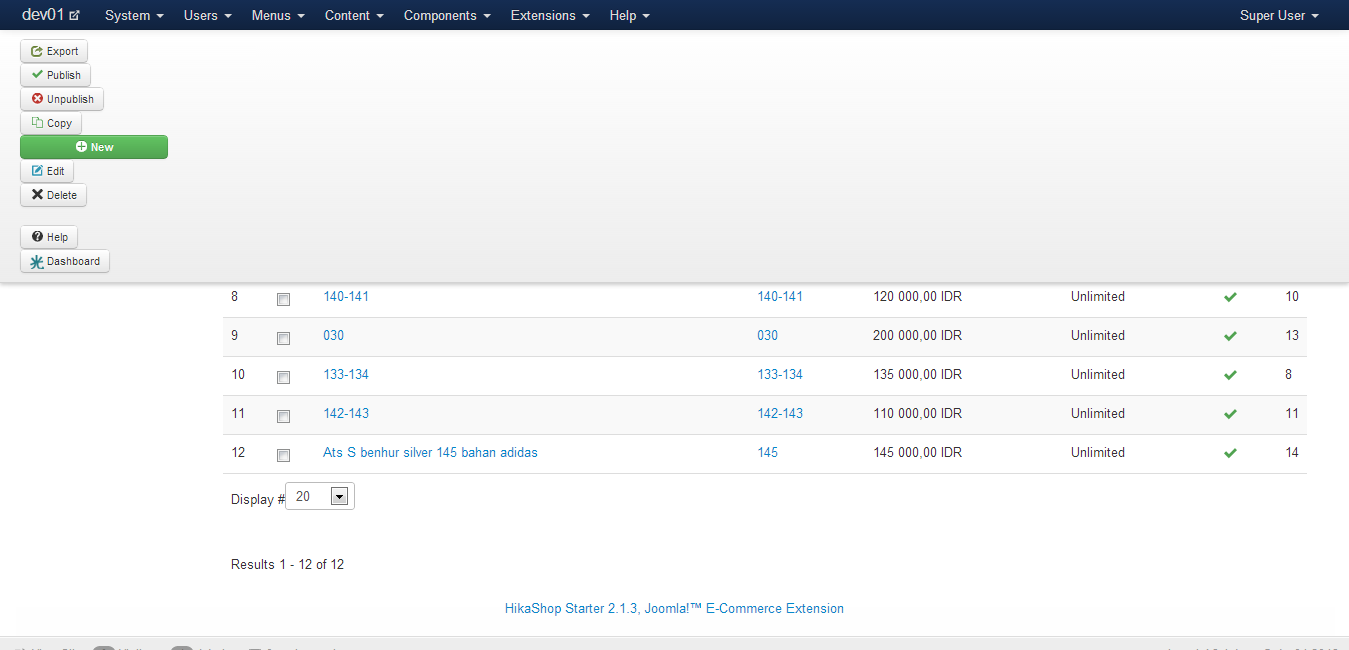The width and height of the screenshot is (1349, 650).
Task: Click the Publish toolbar button
Action: 55,75
